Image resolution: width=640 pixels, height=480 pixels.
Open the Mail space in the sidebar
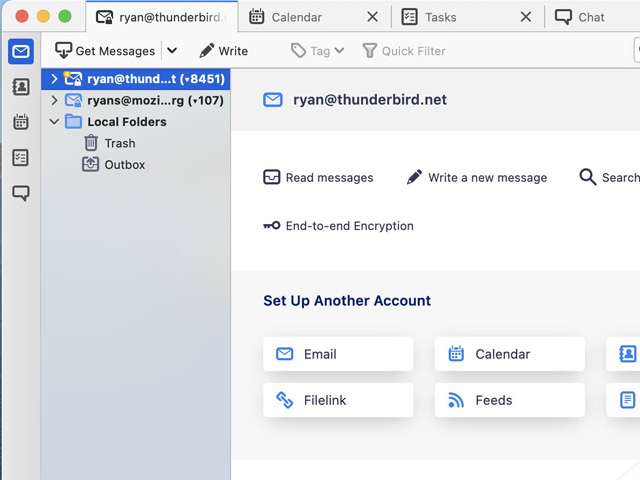[x=20, y=51]
